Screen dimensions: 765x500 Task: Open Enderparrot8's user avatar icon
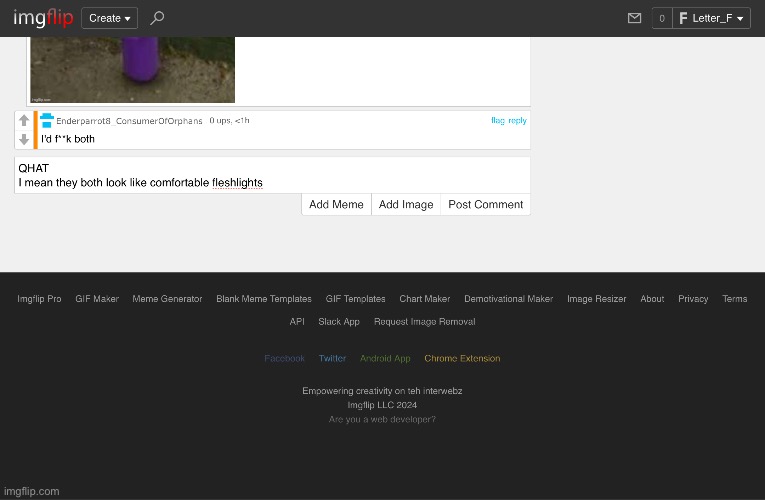point(47,120)
